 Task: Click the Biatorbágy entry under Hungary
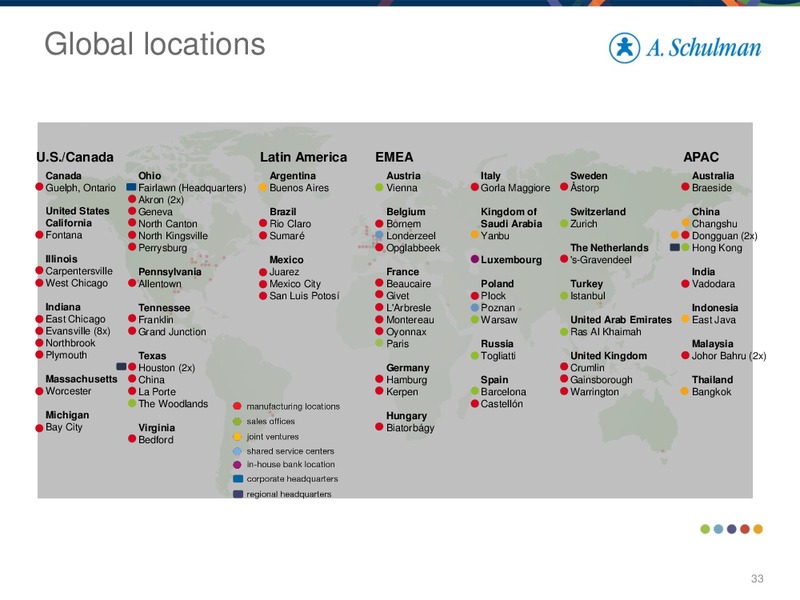point(410,428)
